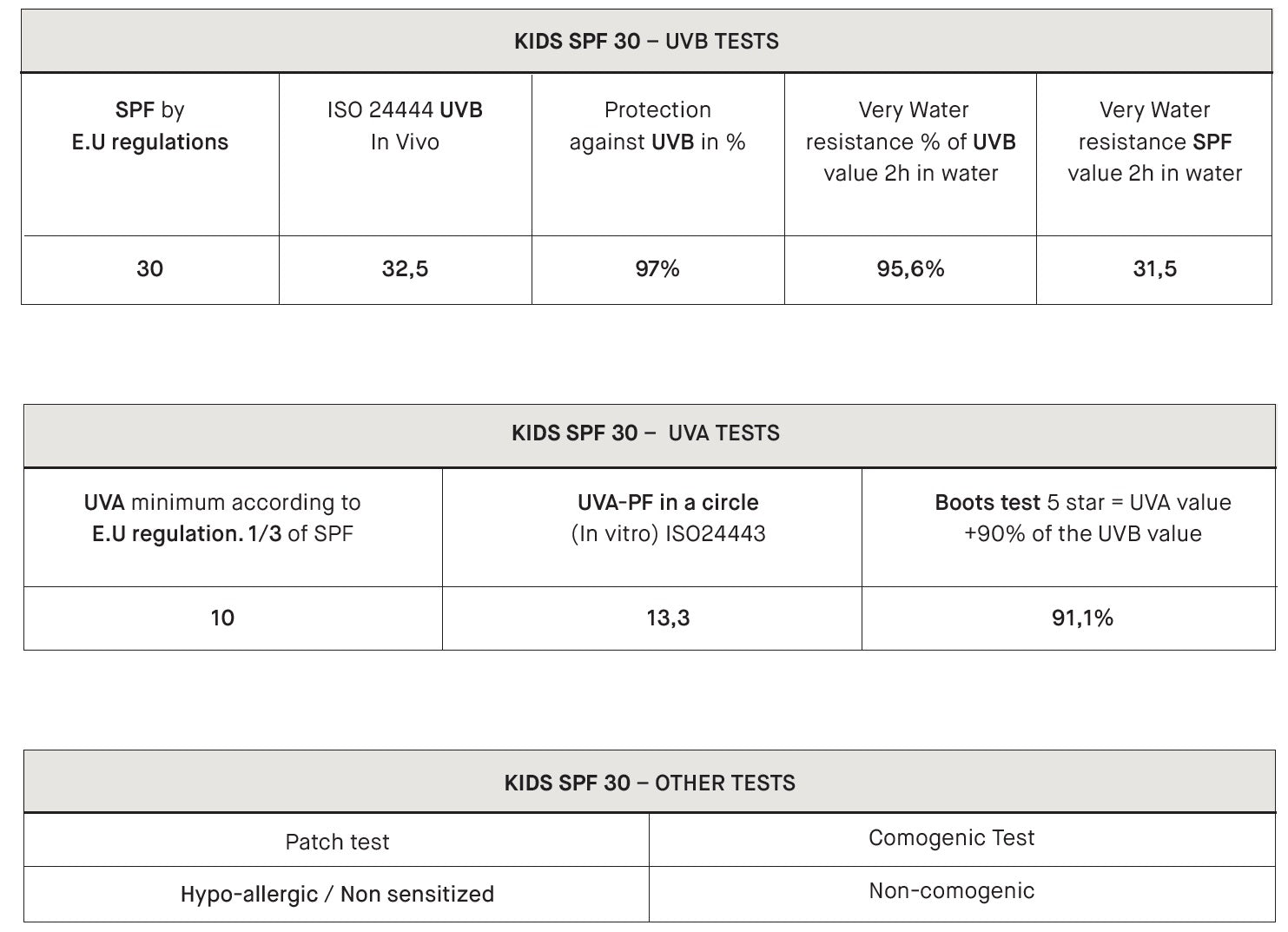Select the 95,6% water resistance value
This screenshot has height=932, width=1288.
tap(910, 269)
